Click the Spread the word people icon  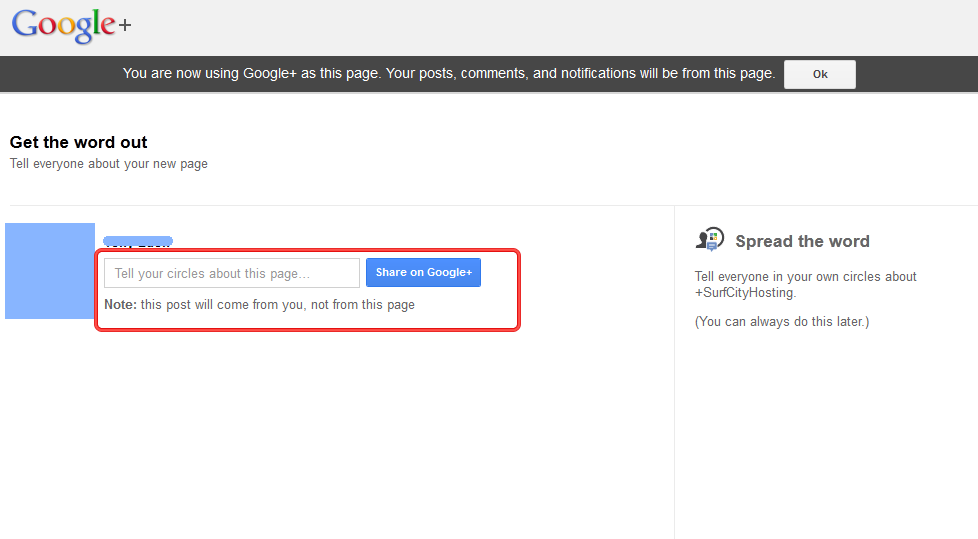point(709,239)
